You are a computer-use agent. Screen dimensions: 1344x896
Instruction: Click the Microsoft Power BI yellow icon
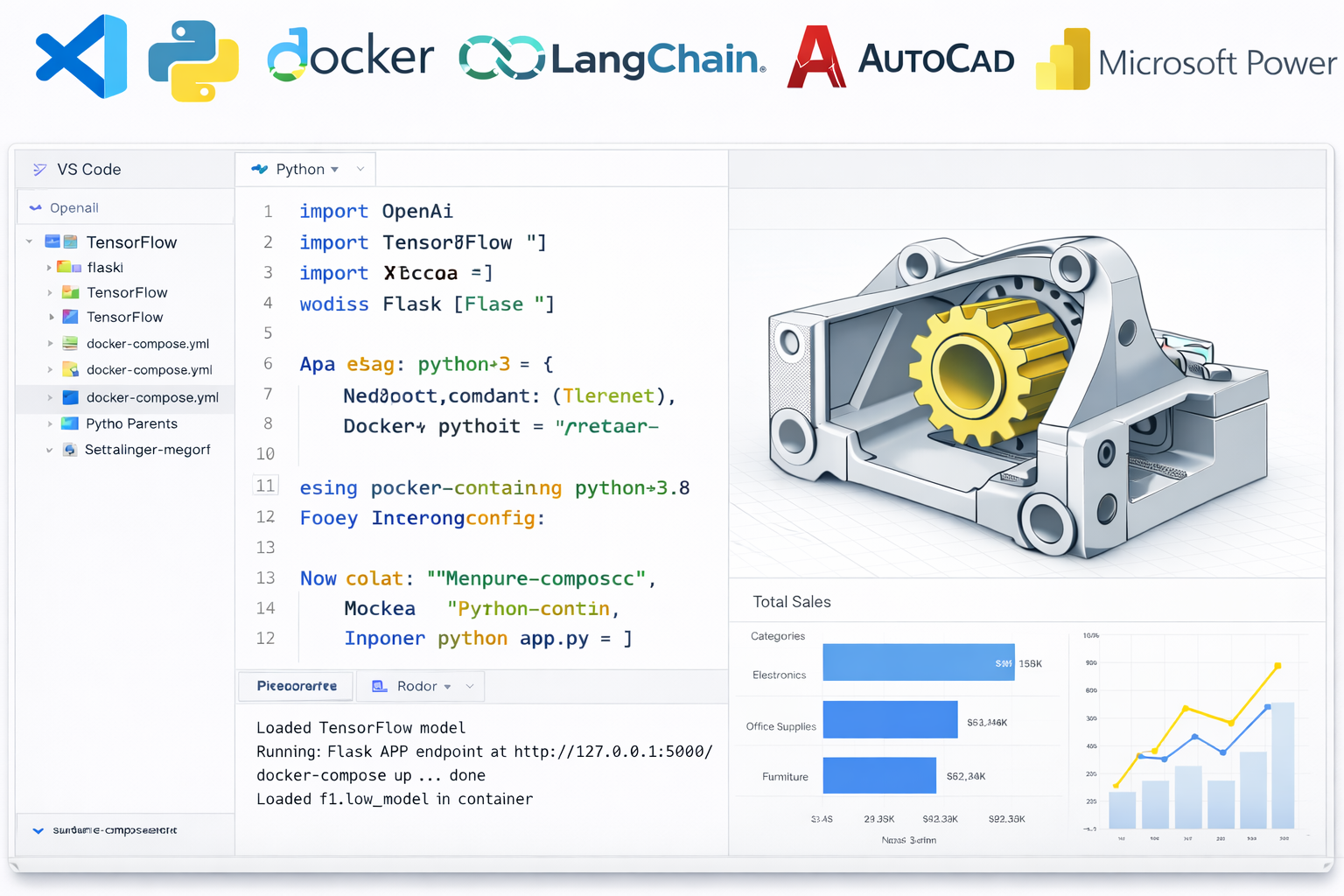click(x=1063, y=59)
